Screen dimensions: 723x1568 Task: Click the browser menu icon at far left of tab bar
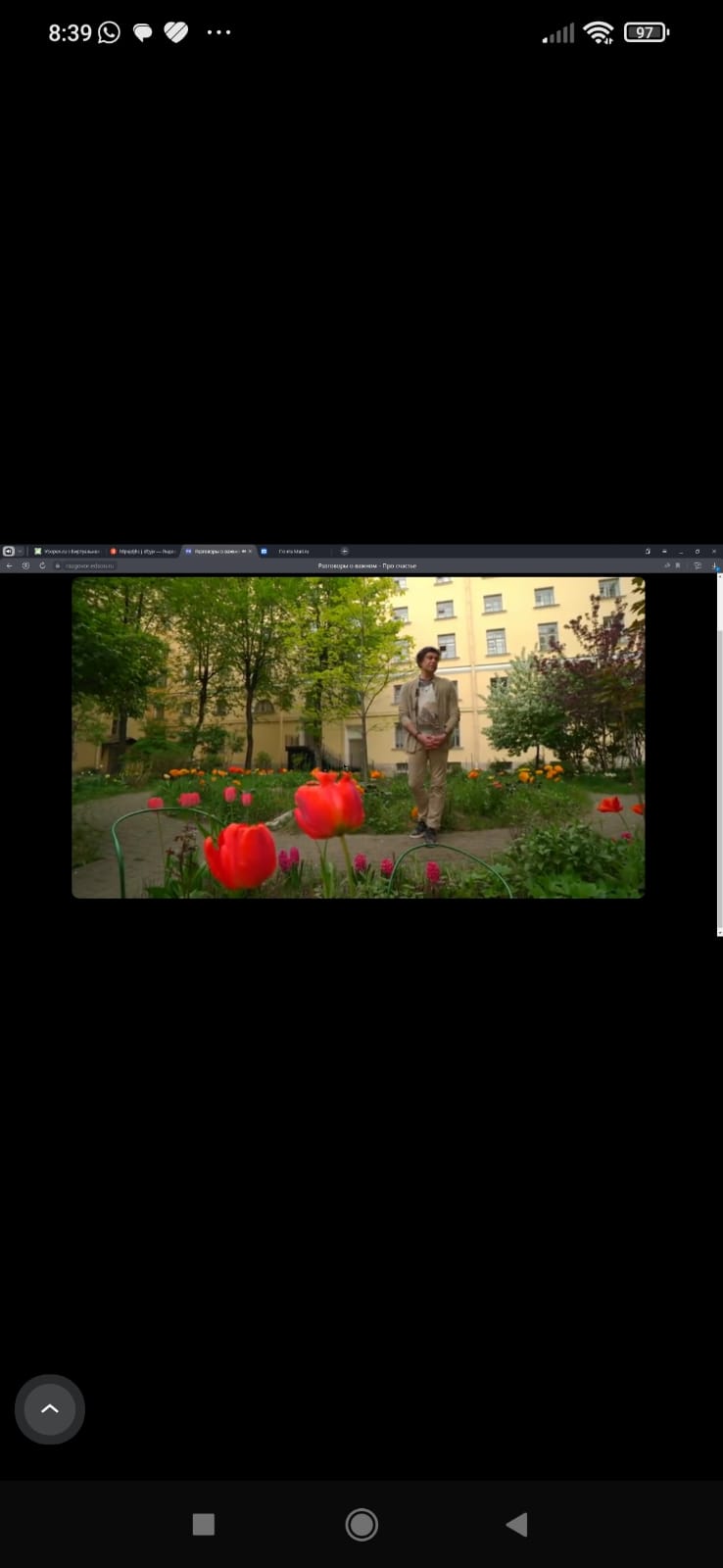9,552
